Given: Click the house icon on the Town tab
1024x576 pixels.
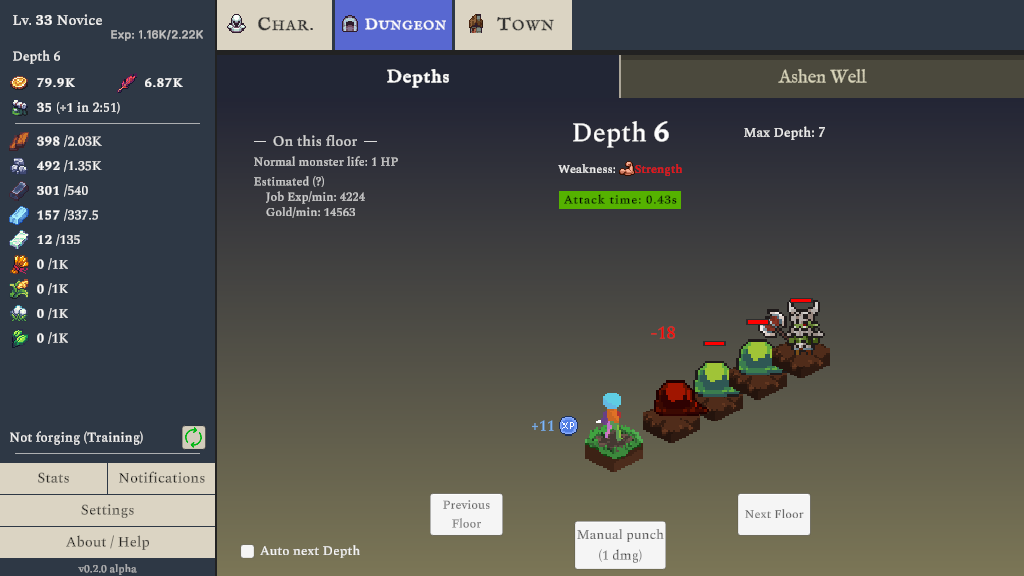Looking at the screenshot, I should pos(476,24).
